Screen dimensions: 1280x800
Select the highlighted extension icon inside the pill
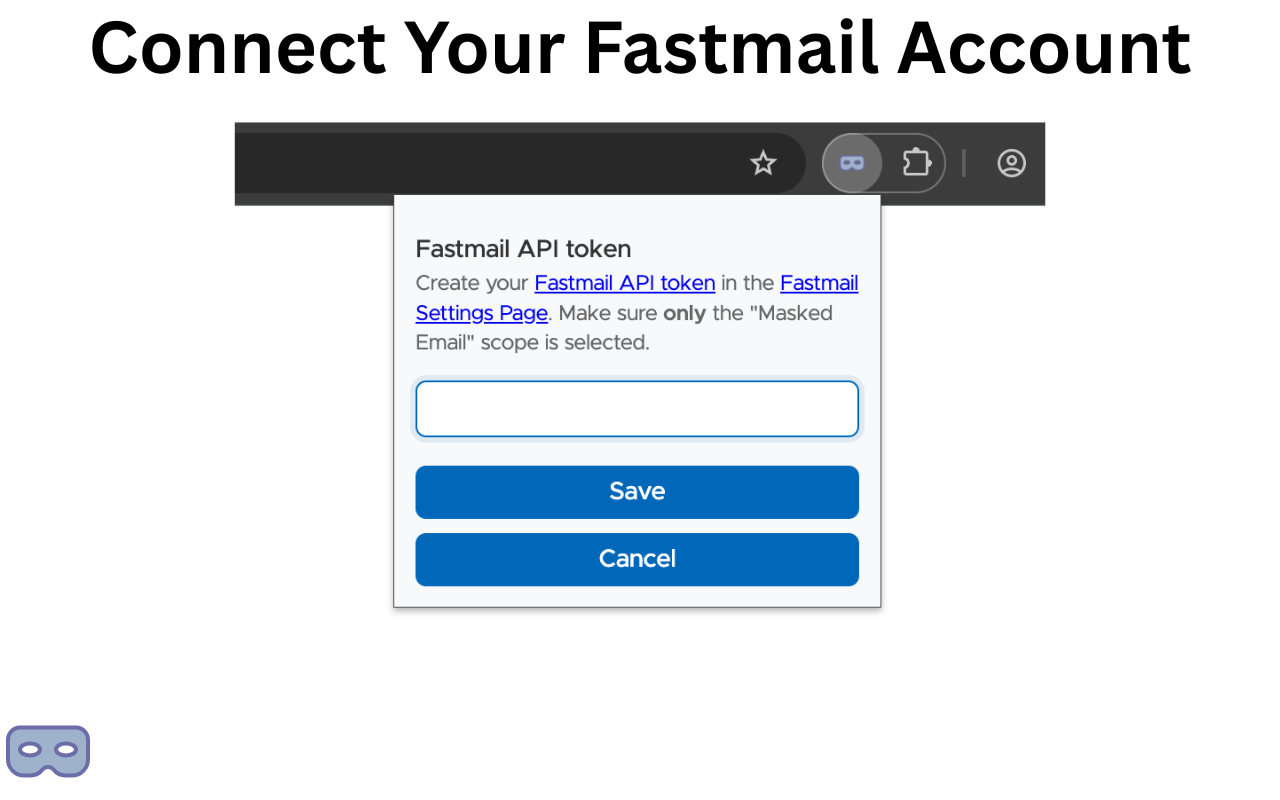(x=851, y=162)
